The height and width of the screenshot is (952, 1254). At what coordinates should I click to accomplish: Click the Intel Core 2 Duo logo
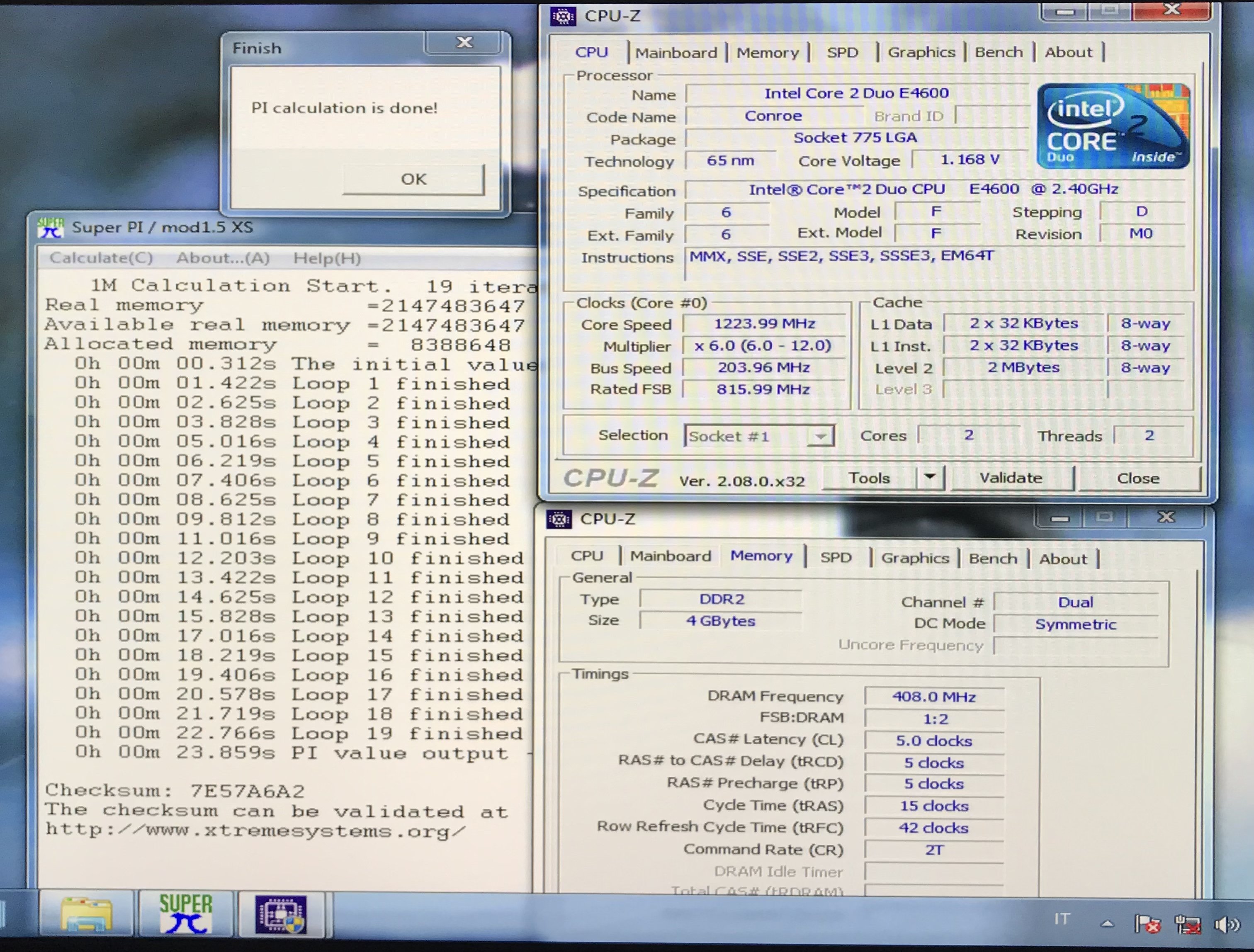coord(1113,126)
